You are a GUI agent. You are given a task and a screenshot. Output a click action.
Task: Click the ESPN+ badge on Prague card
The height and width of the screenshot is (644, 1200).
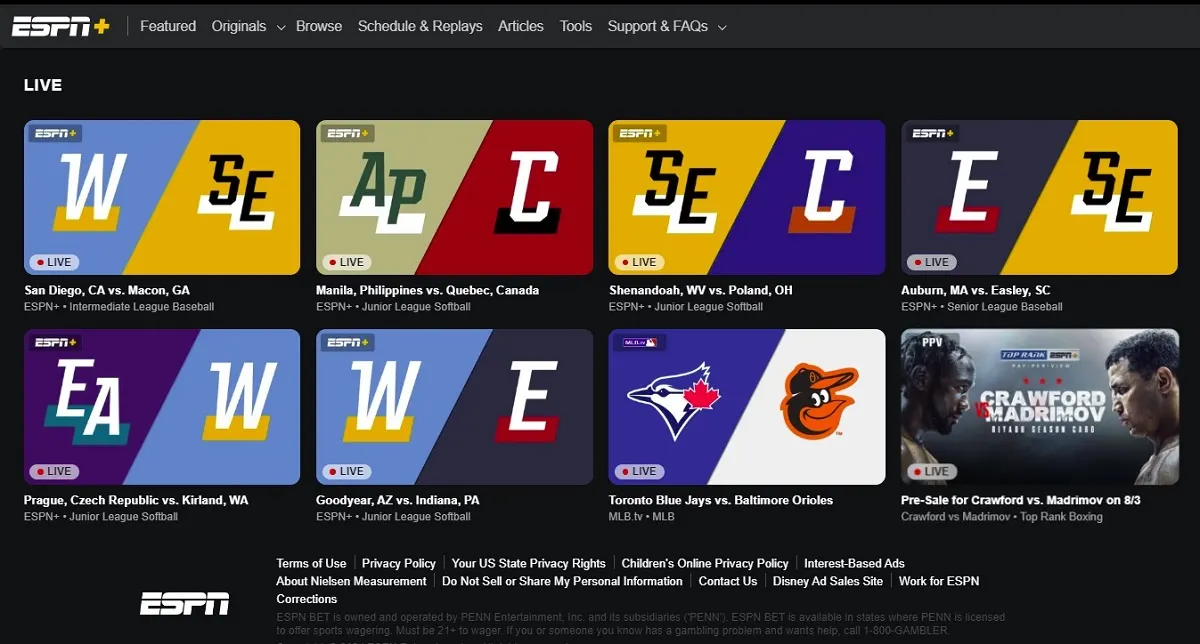(x=57, y=342)
